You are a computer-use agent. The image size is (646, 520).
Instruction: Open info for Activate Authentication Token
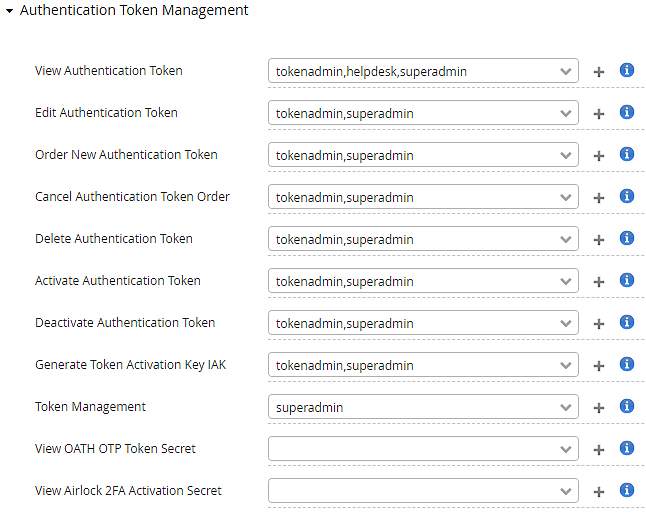(x=627, y=281)
